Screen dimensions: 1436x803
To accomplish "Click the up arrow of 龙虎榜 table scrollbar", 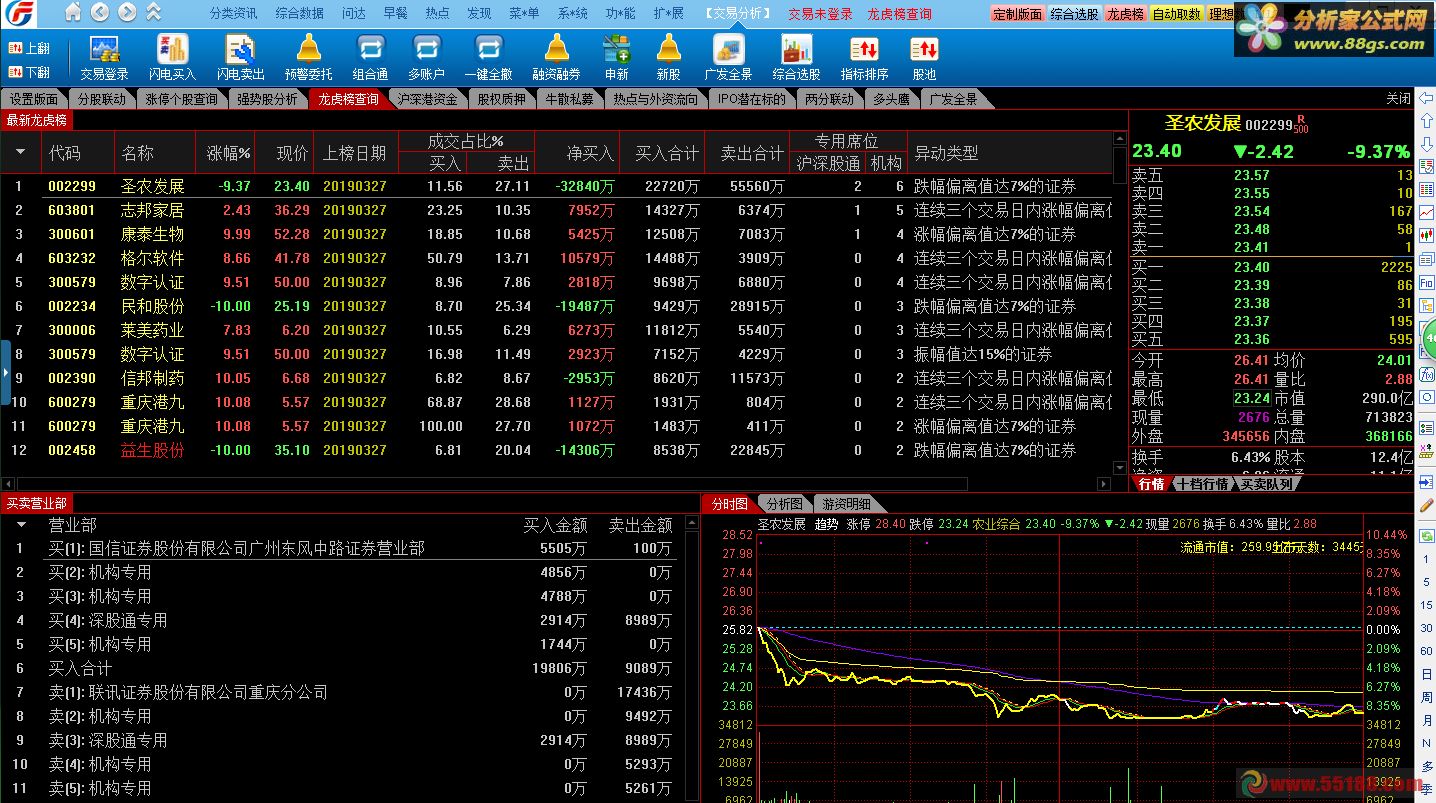I will pos(1119,141).
